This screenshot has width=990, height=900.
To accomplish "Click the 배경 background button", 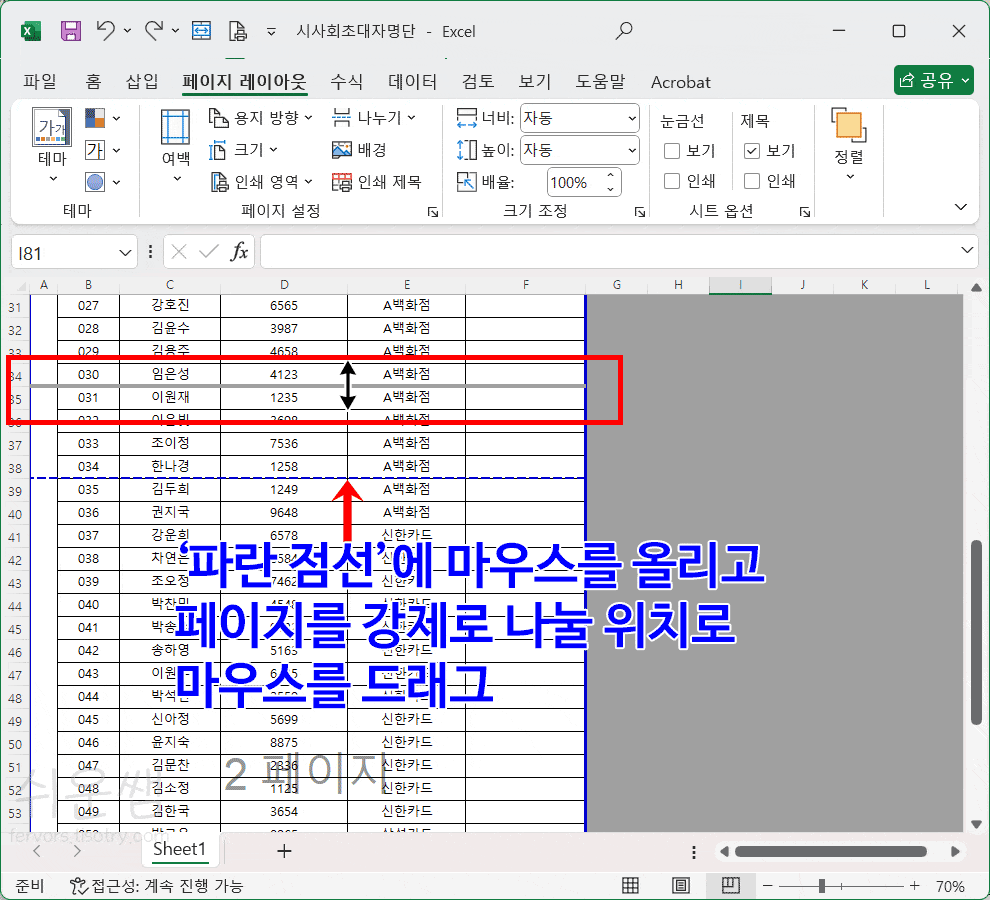I will tap(359, 150).
